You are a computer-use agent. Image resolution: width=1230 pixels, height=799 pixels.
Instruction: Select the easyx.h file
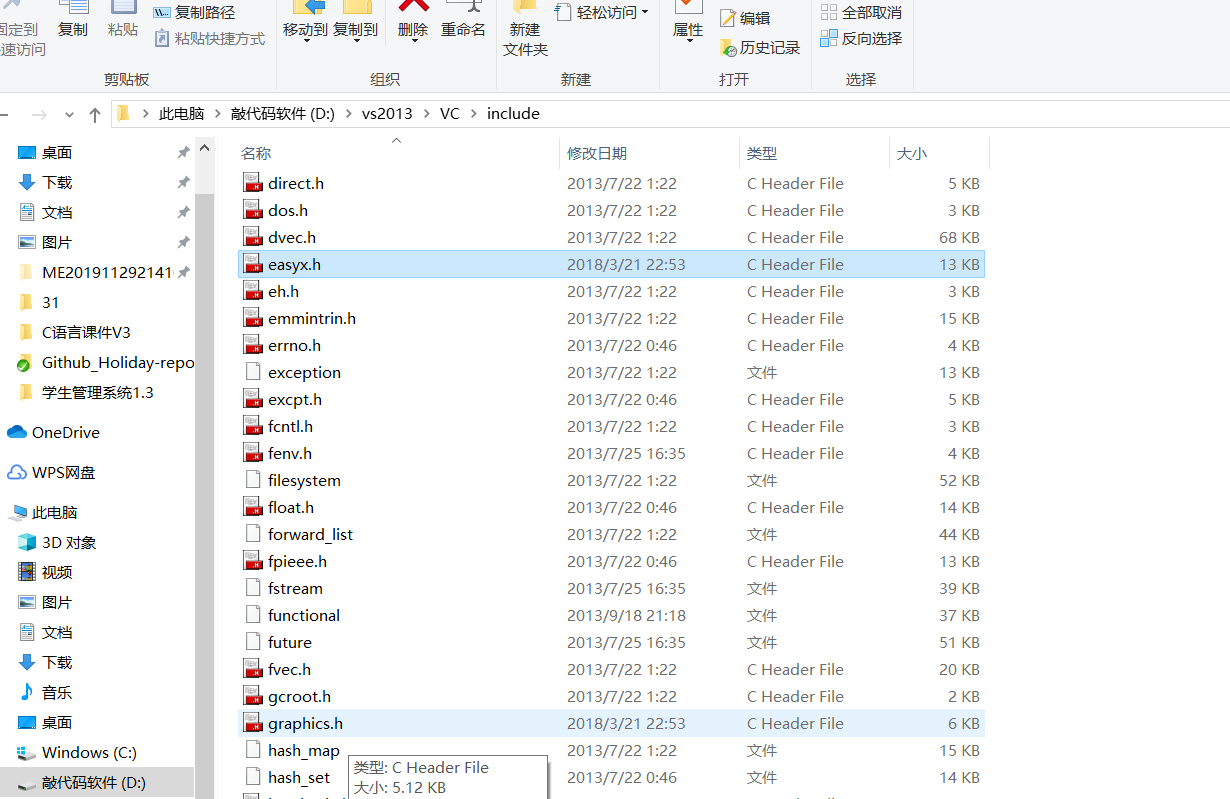point(611,264)
